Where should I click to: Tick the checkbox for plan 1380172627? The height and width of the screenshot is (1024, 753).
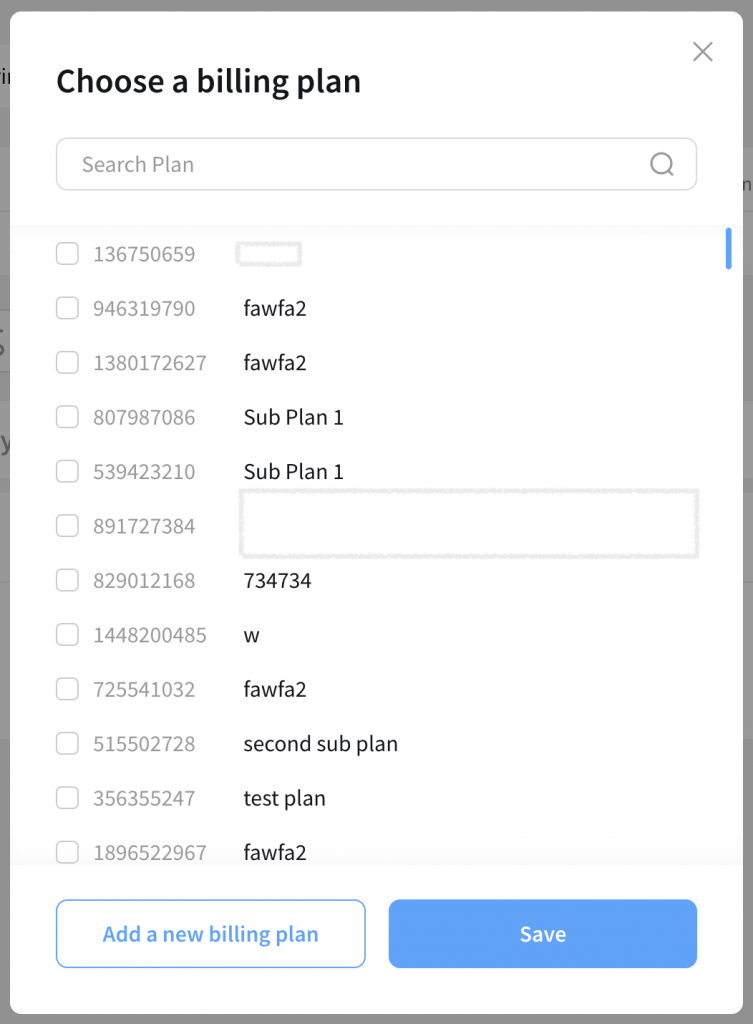point(67,362)
